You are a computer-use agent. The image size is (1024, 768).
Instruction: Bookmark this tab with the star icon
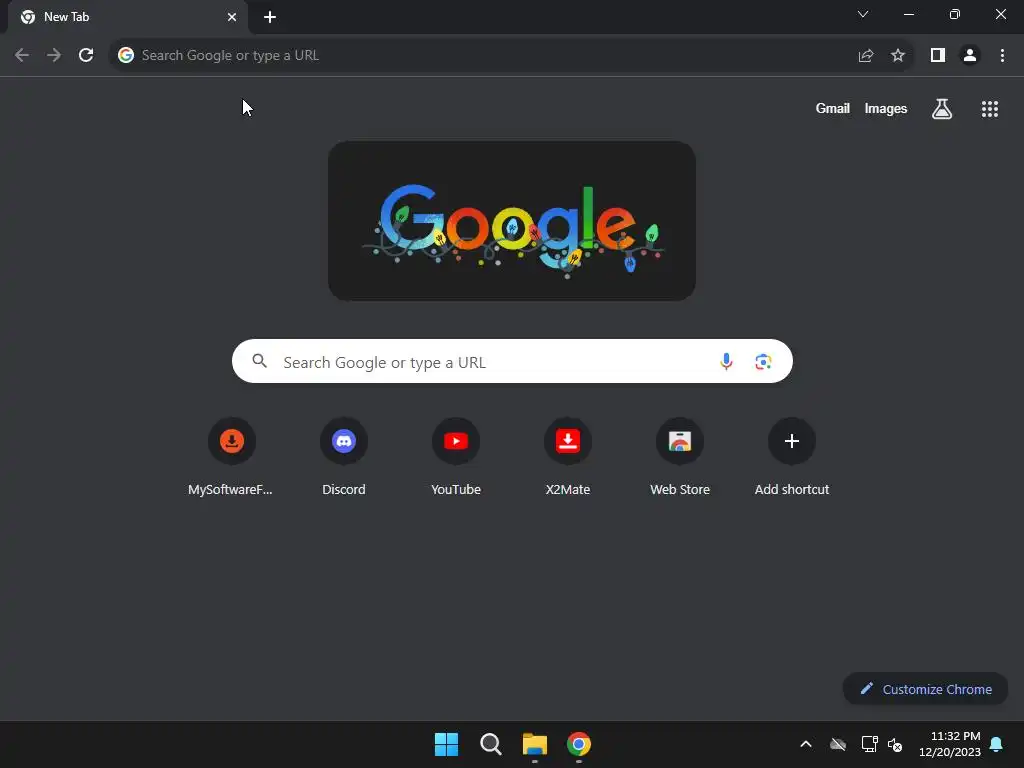[898, 56]
